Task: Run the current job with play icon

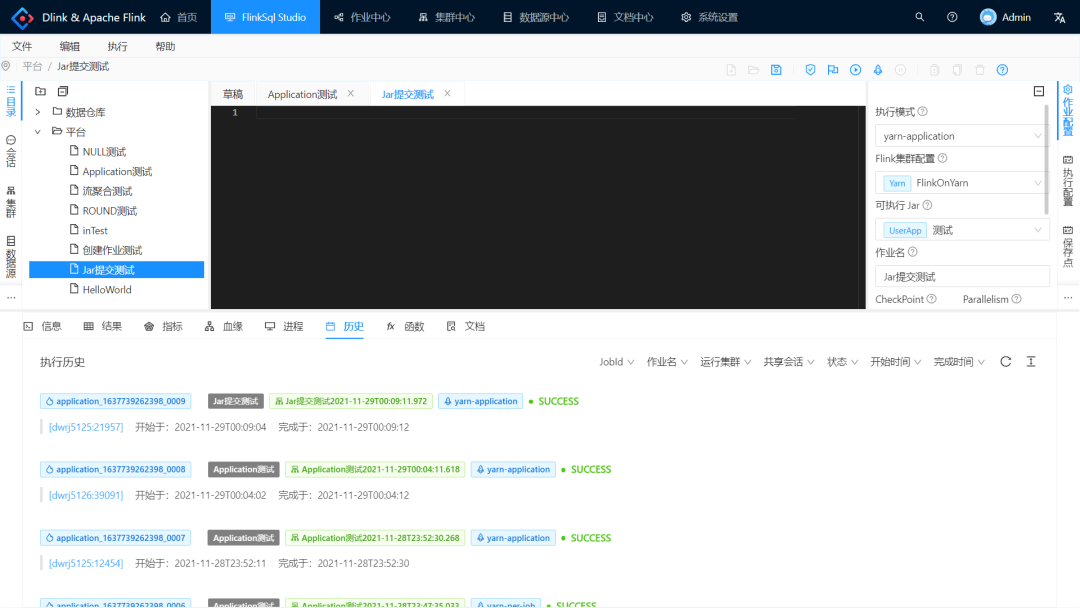Action: tap(855, 70)
